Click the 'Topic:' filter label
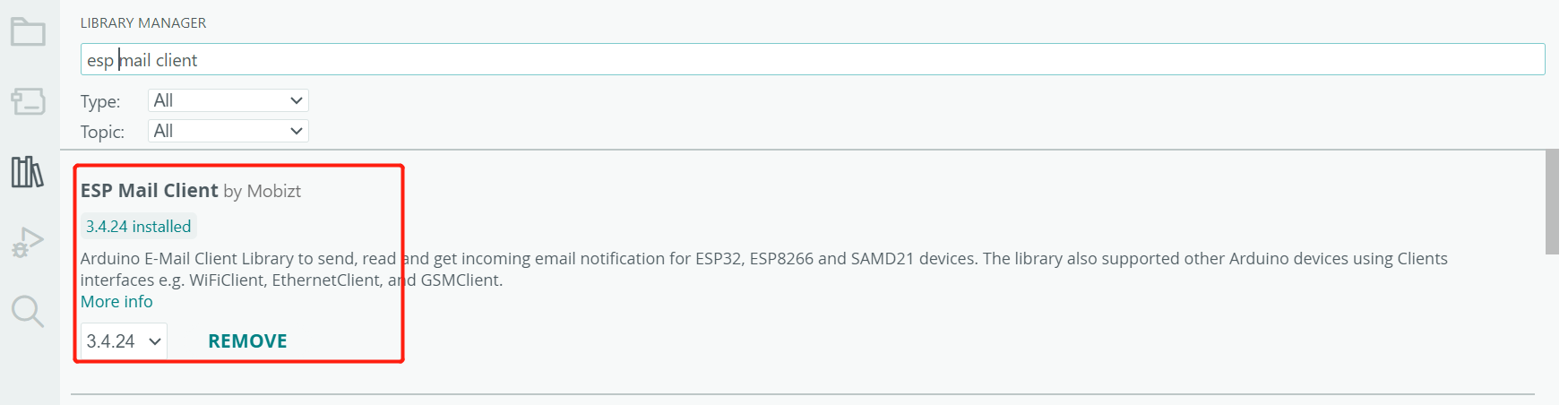This screenshot has width=1568, height=405. click(x=102, y=132)
